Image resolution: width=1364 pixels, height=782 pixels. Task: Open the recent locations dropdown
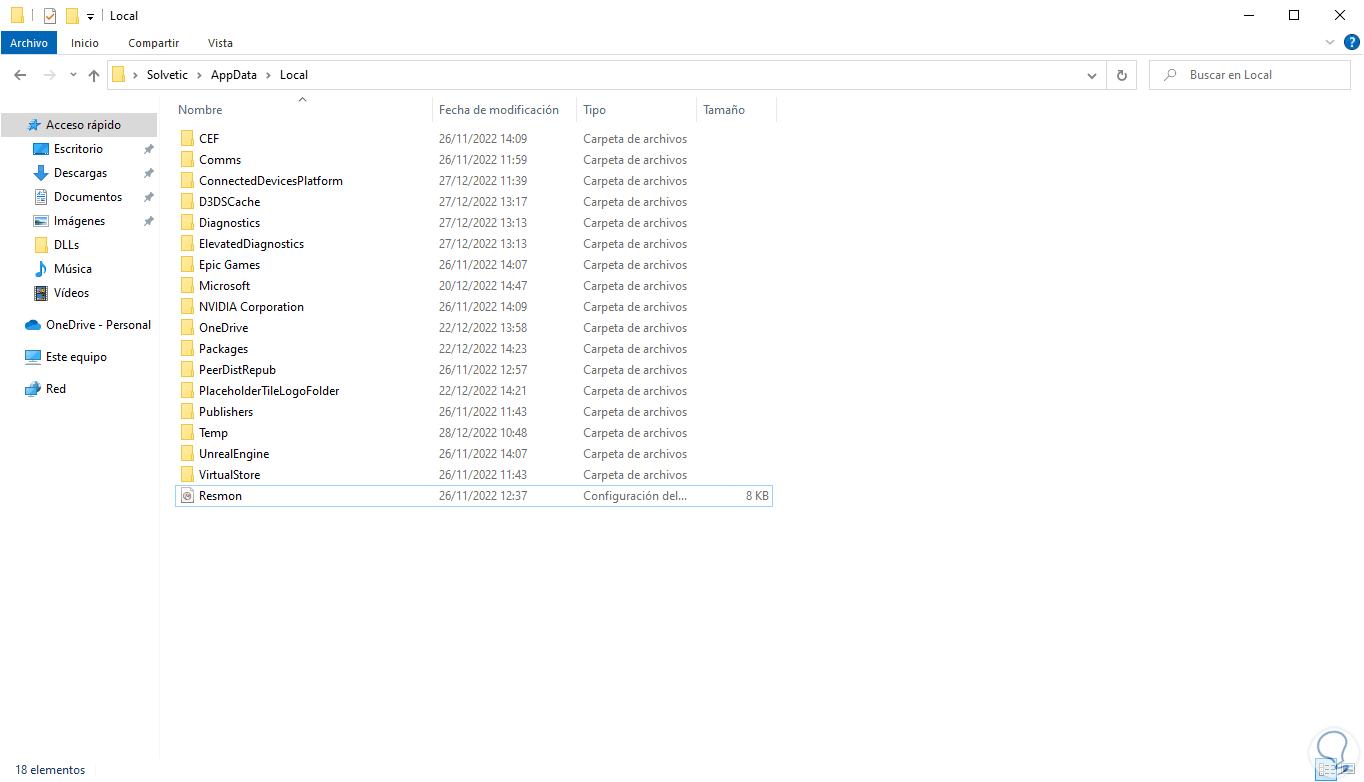[73, 75]
